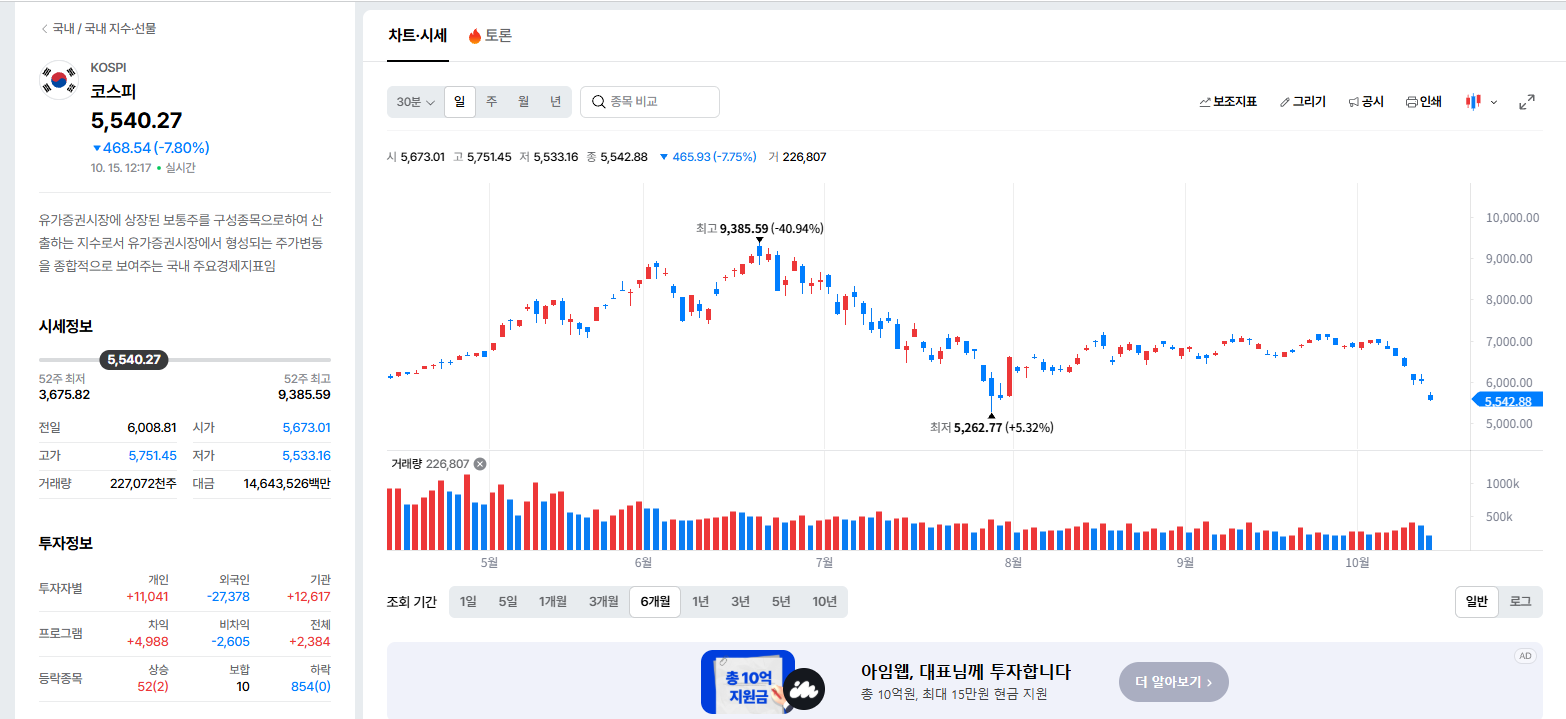Open 공시 disclosures overlay

tap(1366, 102)
